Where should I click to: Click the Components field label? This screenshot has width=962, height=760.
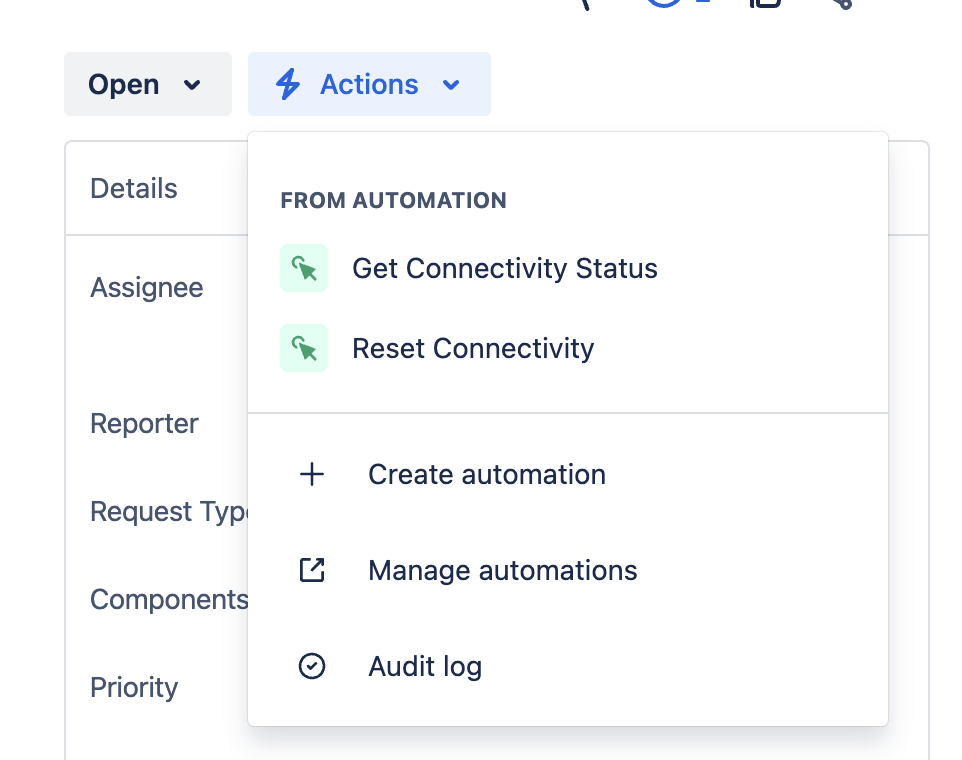point(168,599)
